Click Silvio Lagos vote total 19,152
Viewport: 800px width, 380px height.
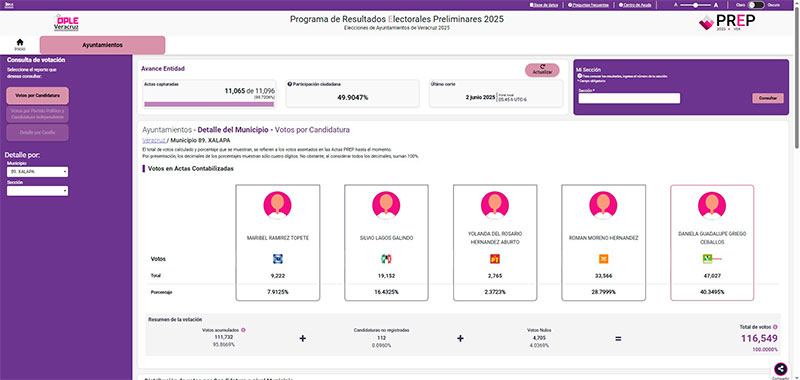[386, 275]
